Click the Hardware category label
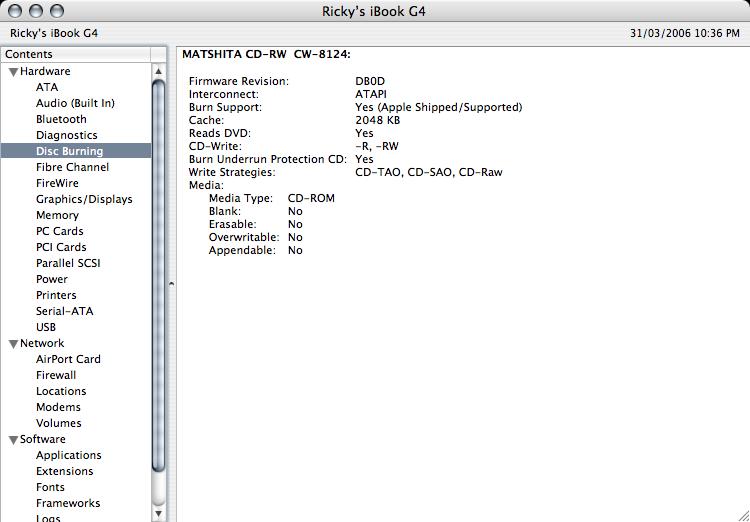Image resolution: width=750 pixels, height=522 pixels. pyautogui.click(x=45, y=71)
